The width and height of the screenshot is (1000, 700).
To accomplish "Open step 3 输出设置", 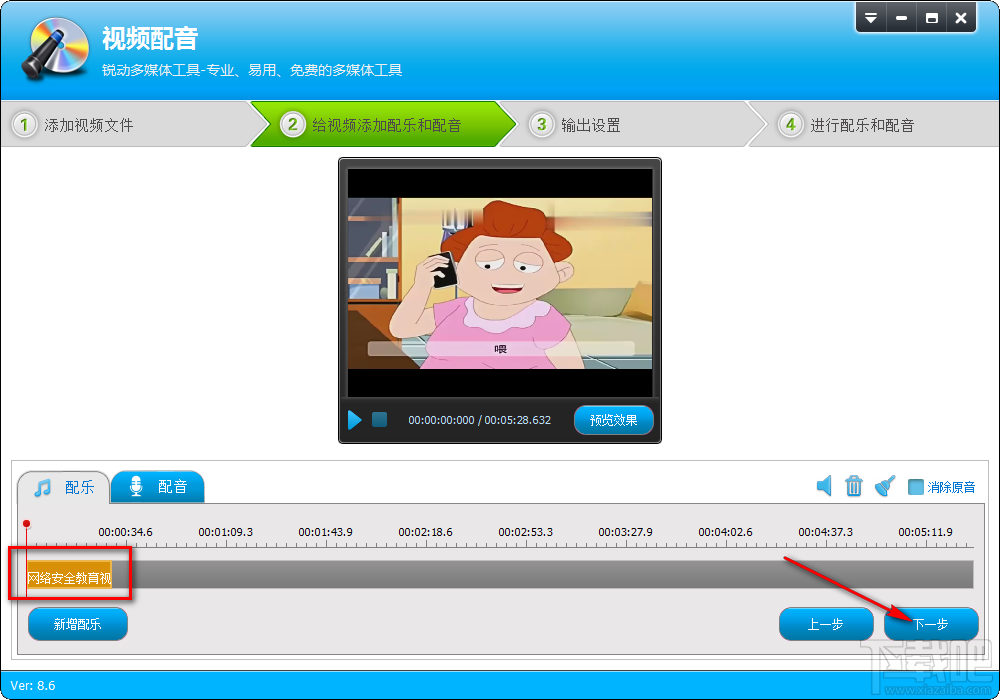I will tap(631, 124).
